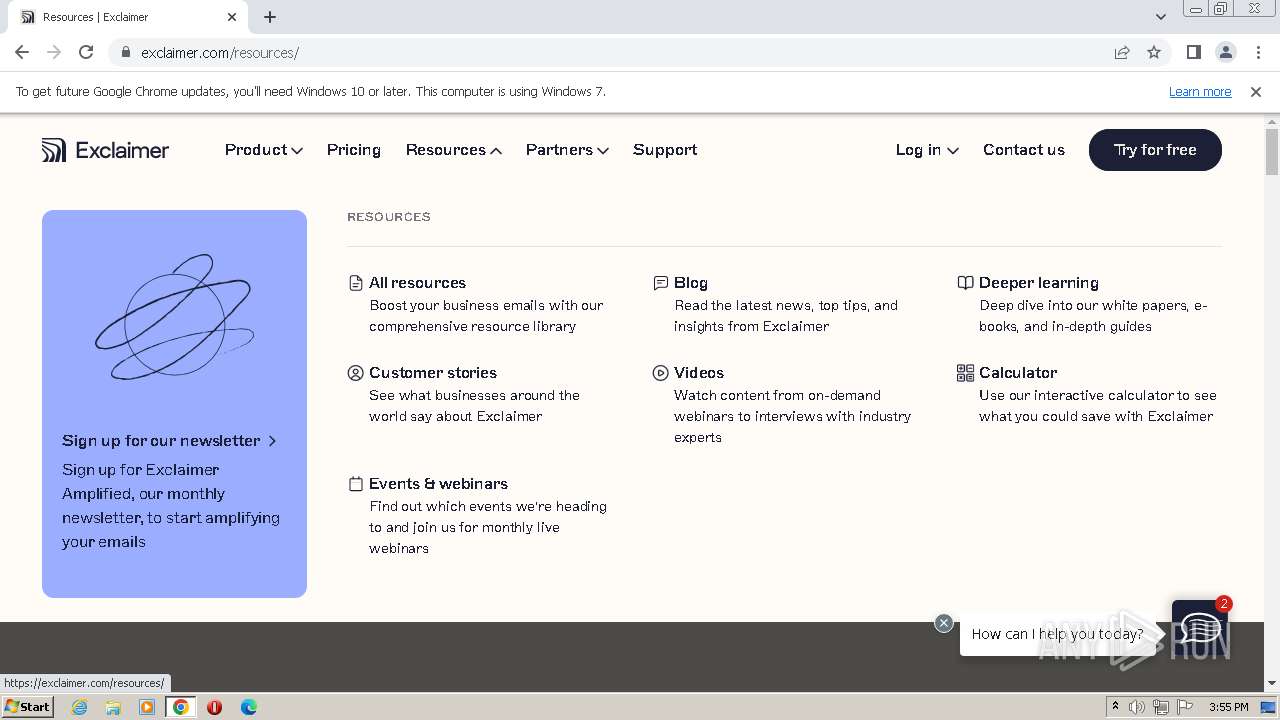Dismiss the Chrome update notification bar
This screenshot has height=720, width=1280.
1256,92
